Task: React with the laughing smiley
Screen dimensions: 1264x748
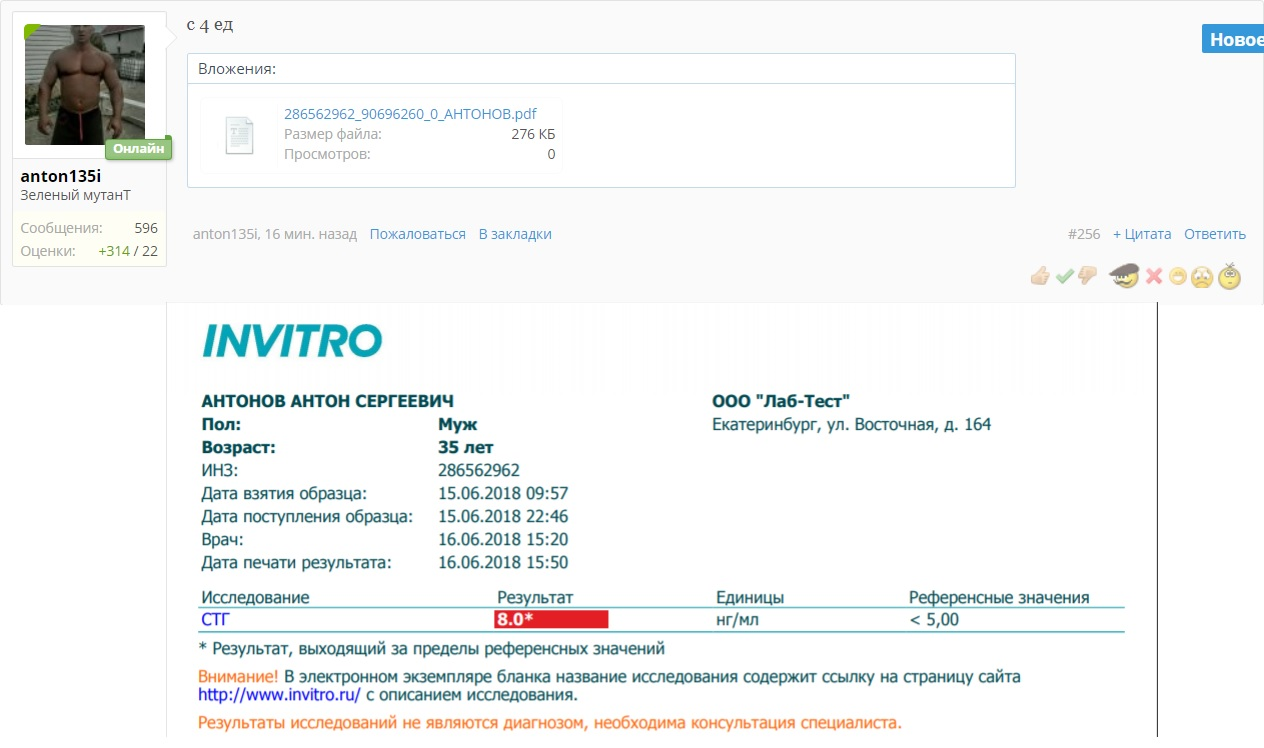Action: pos(1178,276)
